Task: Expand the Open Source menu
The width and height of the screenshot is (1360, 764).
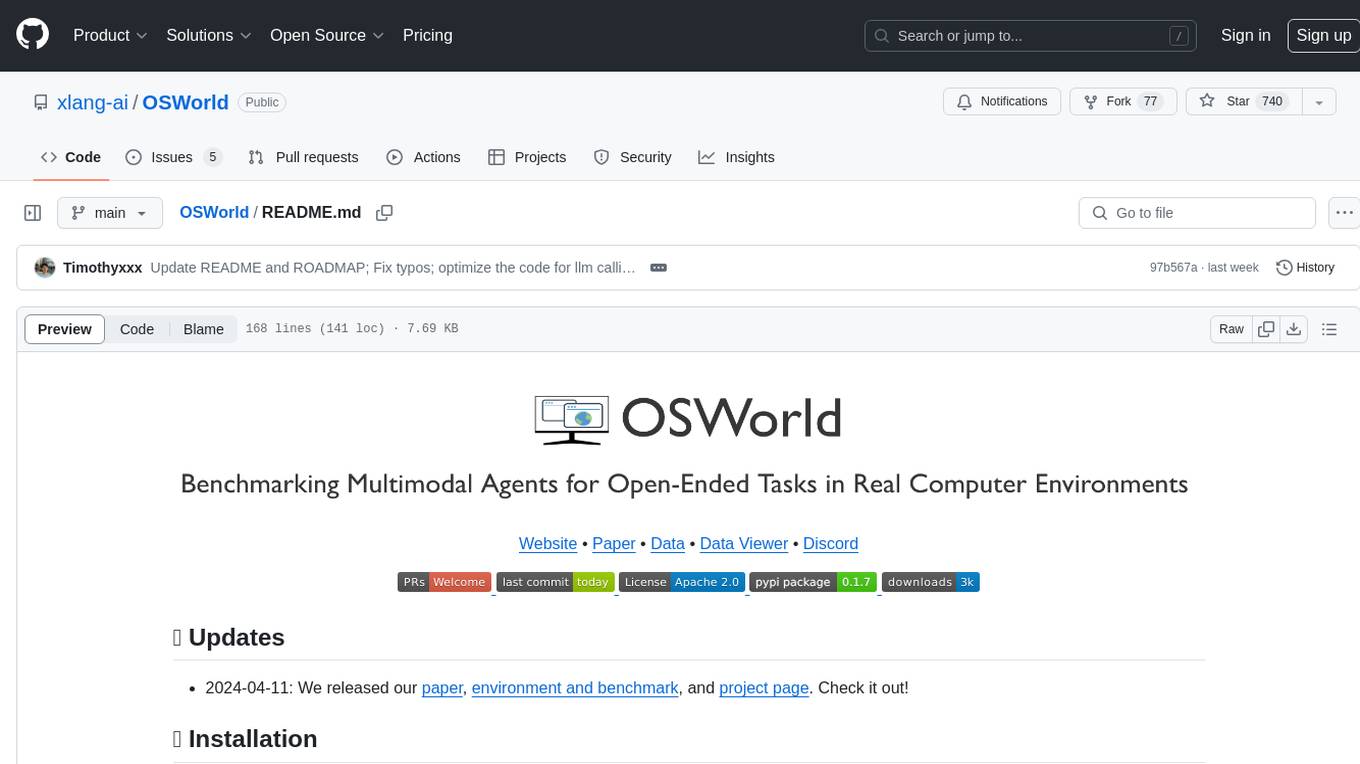Action: click(x=327, y=35)
